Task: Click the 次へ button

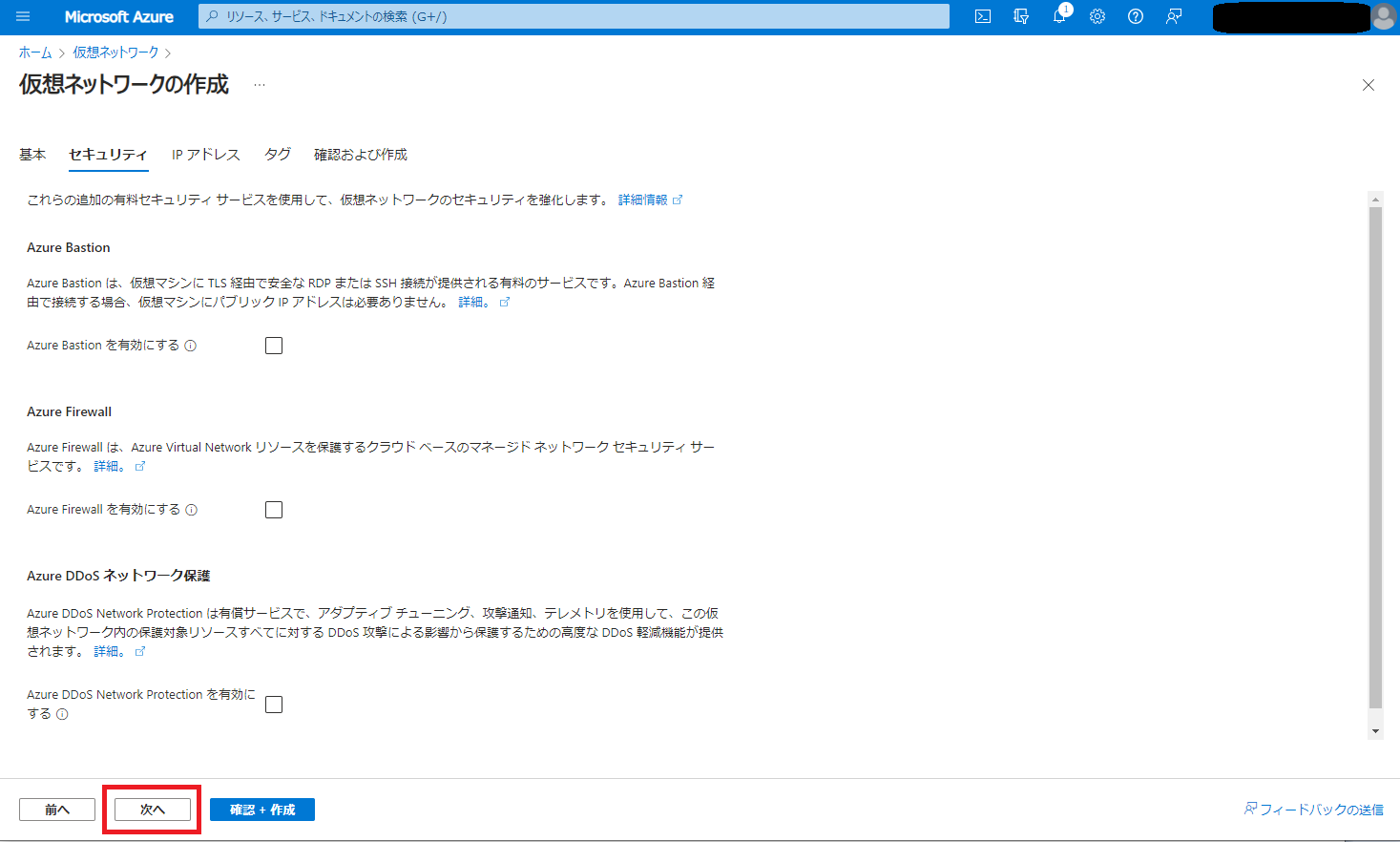Action: (153, 810)
